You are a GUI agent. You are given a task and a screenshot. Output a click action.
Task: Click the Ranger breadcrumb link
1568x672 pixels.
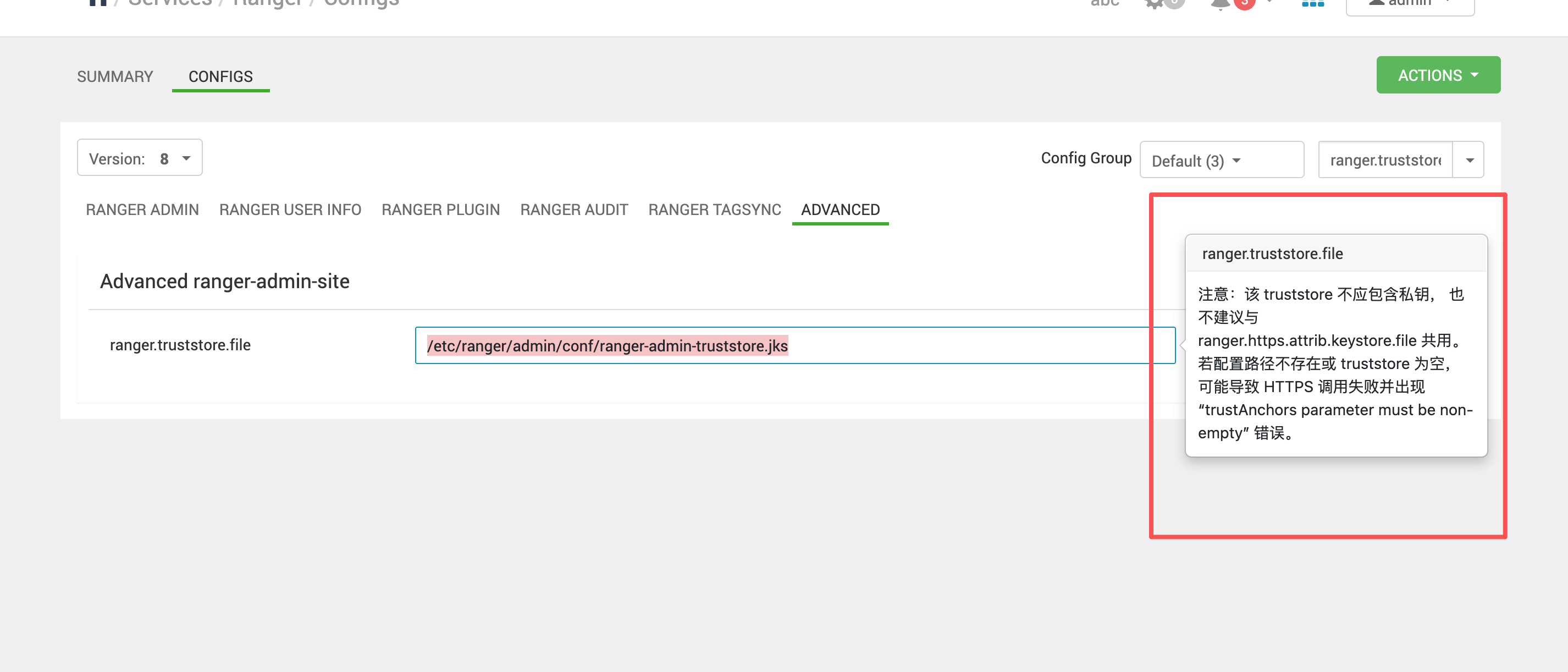point(267,3)
